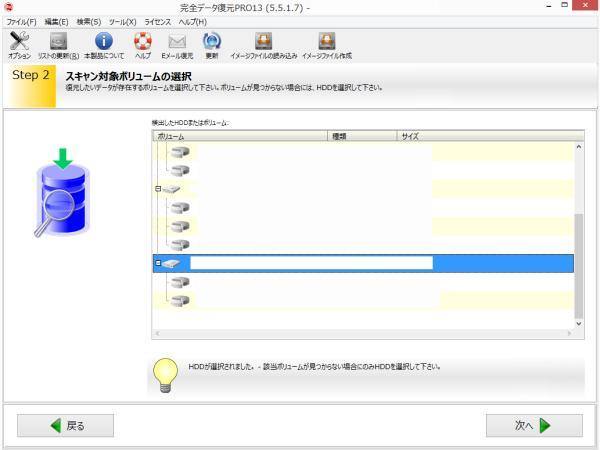
Task: Click the vertical scrollbar up arrow
Action: click(578, 148)
